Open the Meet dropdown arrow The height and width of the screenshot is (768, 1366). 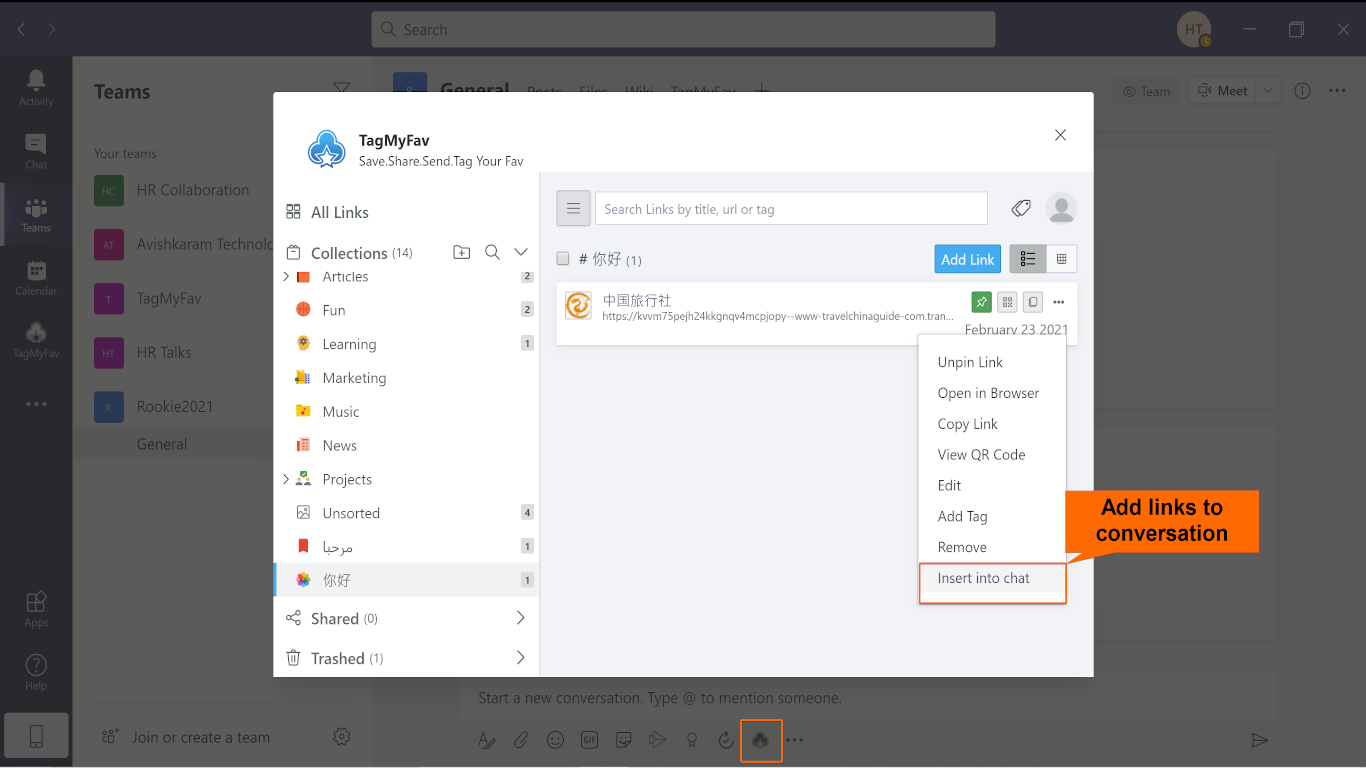(1267, 91)
